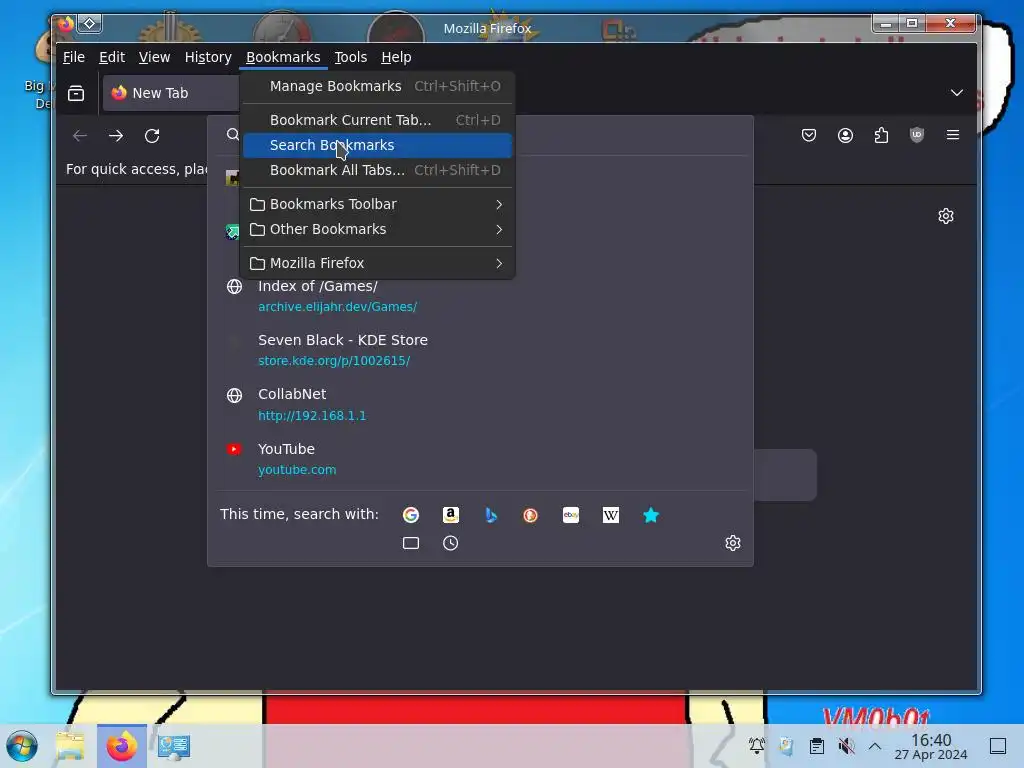This screenshot has height=768, width=1024.
Task: Open the Tools menu
Action: (351, 57)
